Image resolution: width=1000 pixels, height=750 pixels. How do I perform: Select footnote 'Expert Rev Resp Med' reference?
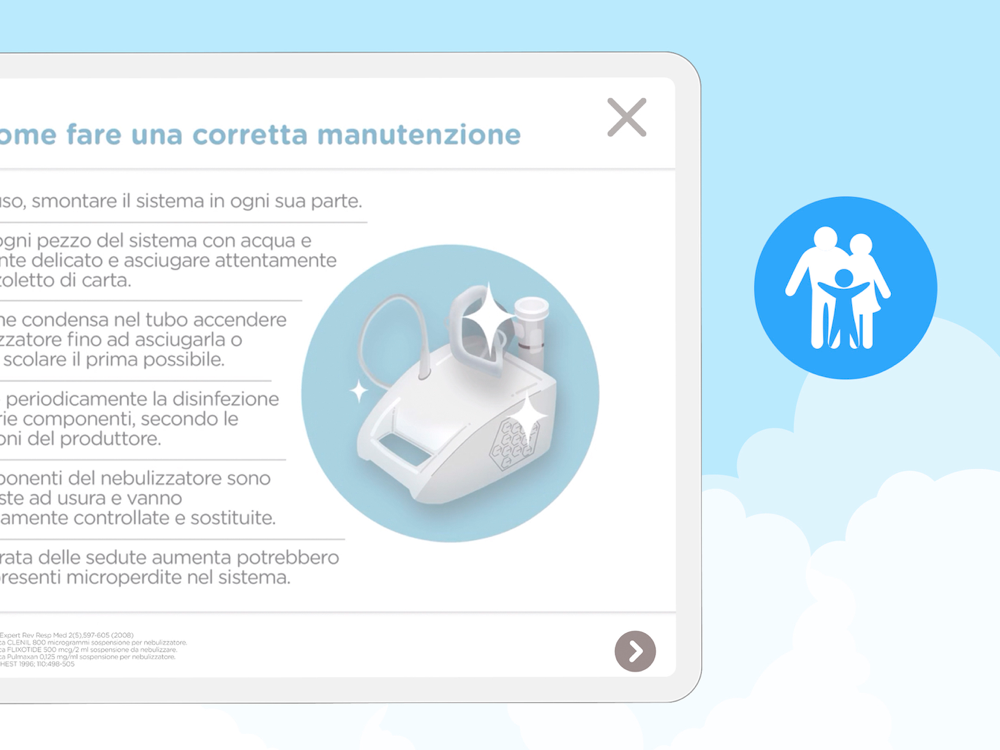coord(66,635)
